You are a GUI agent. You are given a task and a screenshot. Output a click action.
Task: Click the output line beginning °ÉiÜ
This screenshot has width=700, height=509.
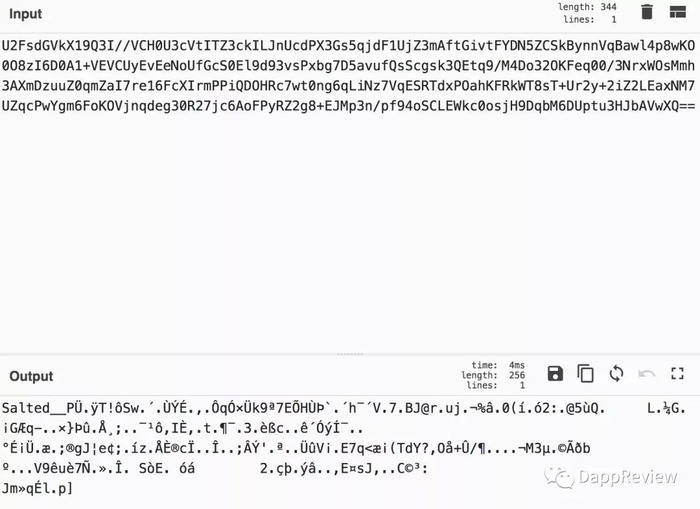(x=296, y=448)
